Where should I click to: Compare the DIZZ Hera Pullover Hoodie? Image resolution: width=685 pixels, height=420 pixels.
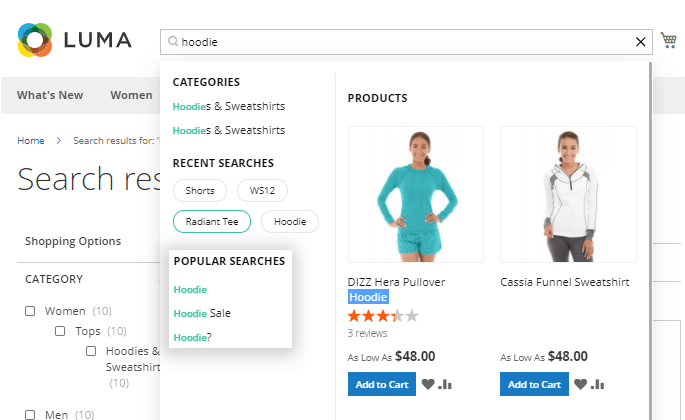[445, 384]
